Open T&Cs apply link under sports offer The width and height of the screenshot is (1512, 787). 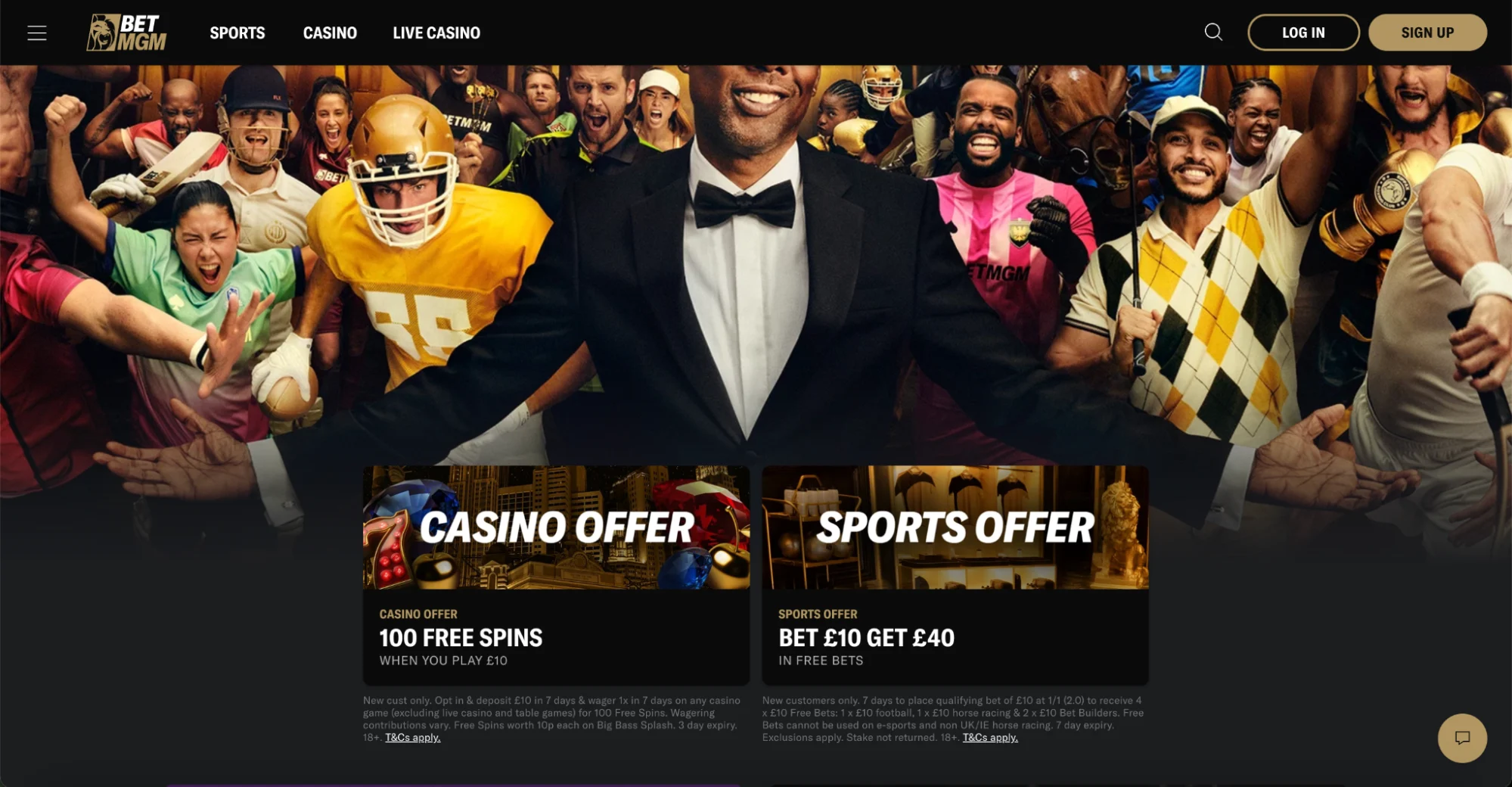(990, 738)
